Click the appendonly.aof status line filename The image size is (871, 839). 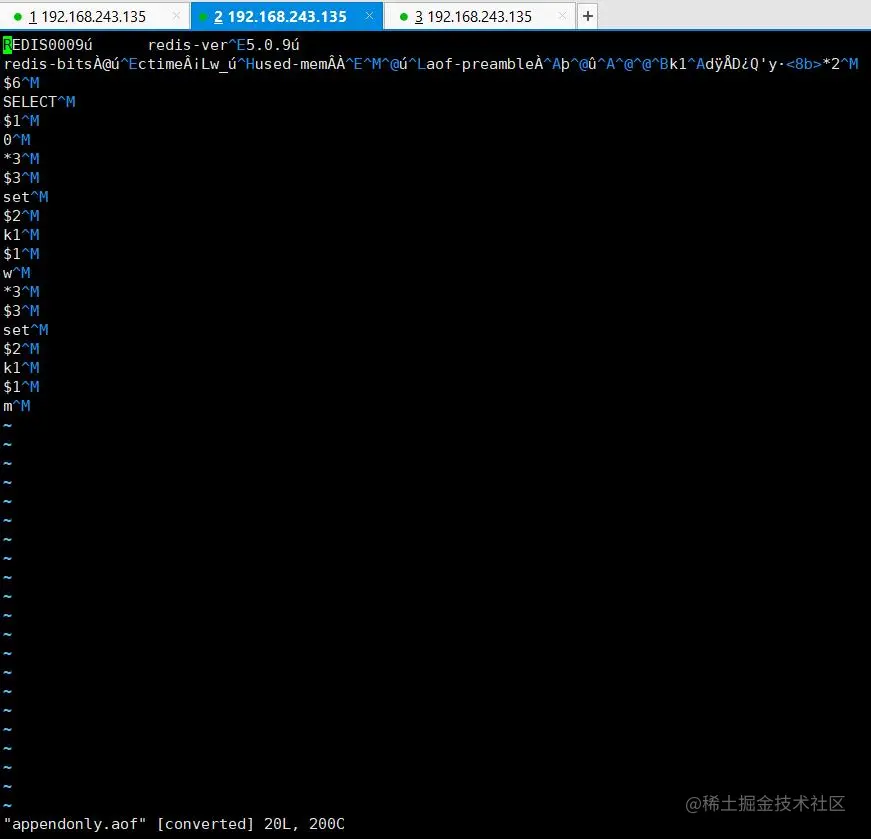click(x=75, y=823)
